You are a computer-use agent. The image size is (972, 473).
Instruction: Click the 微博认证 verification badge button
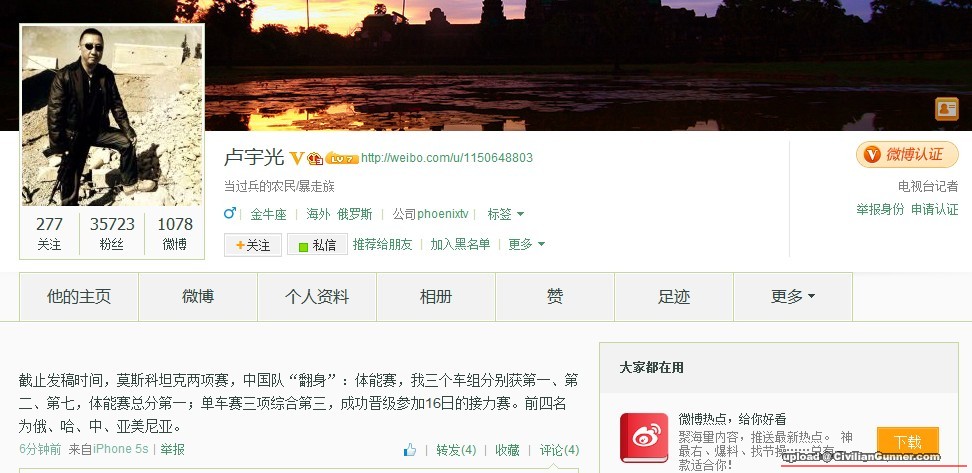pos(907,154)
